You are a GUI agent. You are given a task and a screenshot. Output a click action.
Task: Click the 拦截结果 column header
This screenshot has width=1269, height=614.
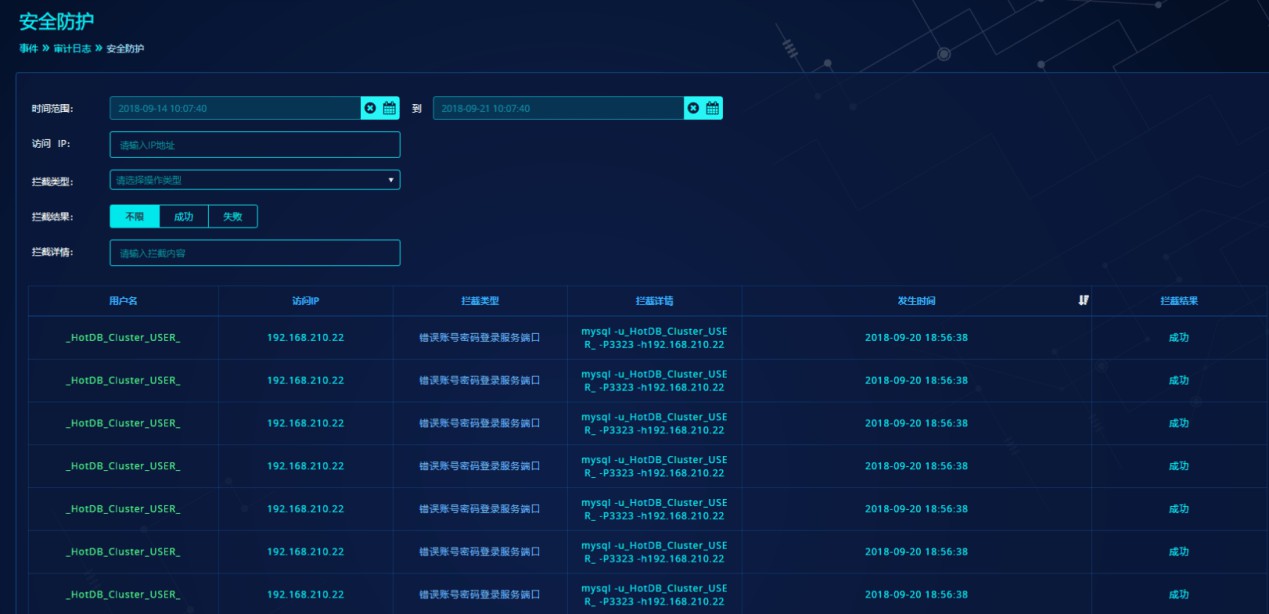(1179, 301)
